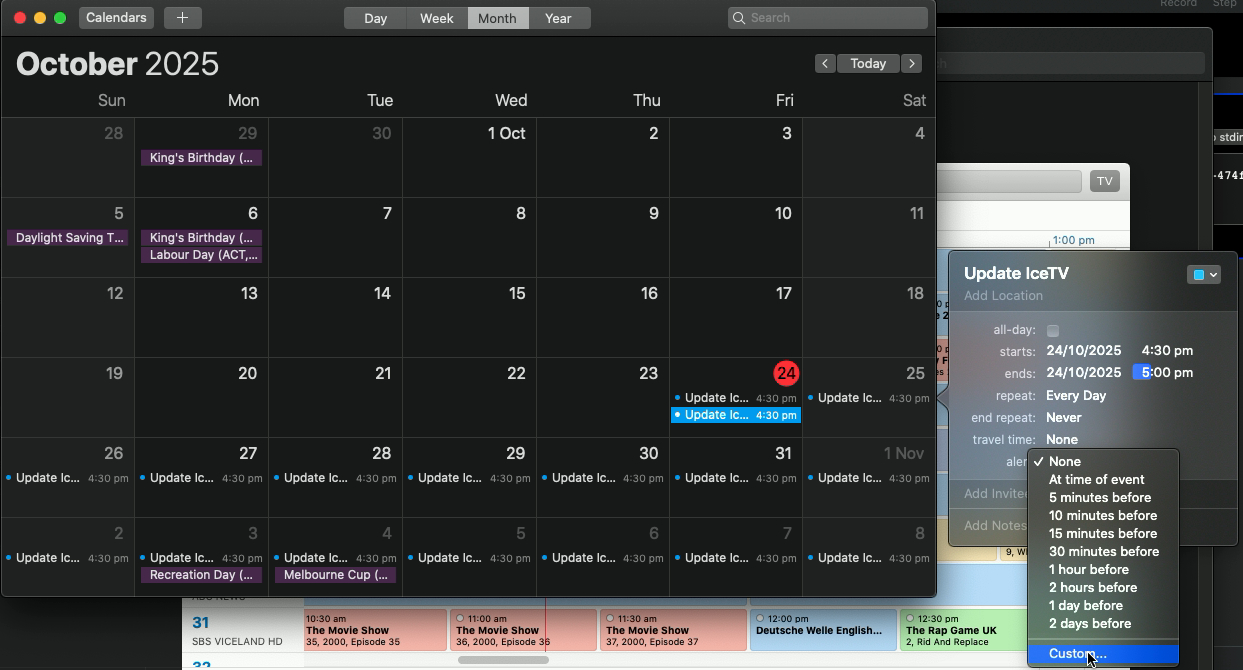
Task: Open the travel time None dropdown
Action: tap(1062, 440)
